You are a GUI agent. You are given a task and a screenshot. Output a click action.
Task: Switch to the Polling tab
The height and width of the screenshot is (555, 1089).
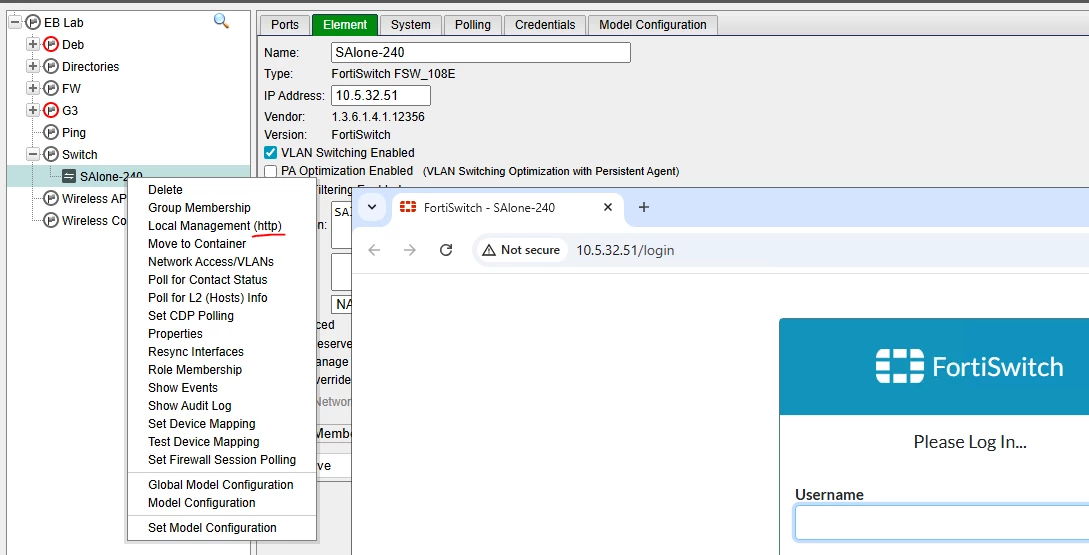pos(473,25)
